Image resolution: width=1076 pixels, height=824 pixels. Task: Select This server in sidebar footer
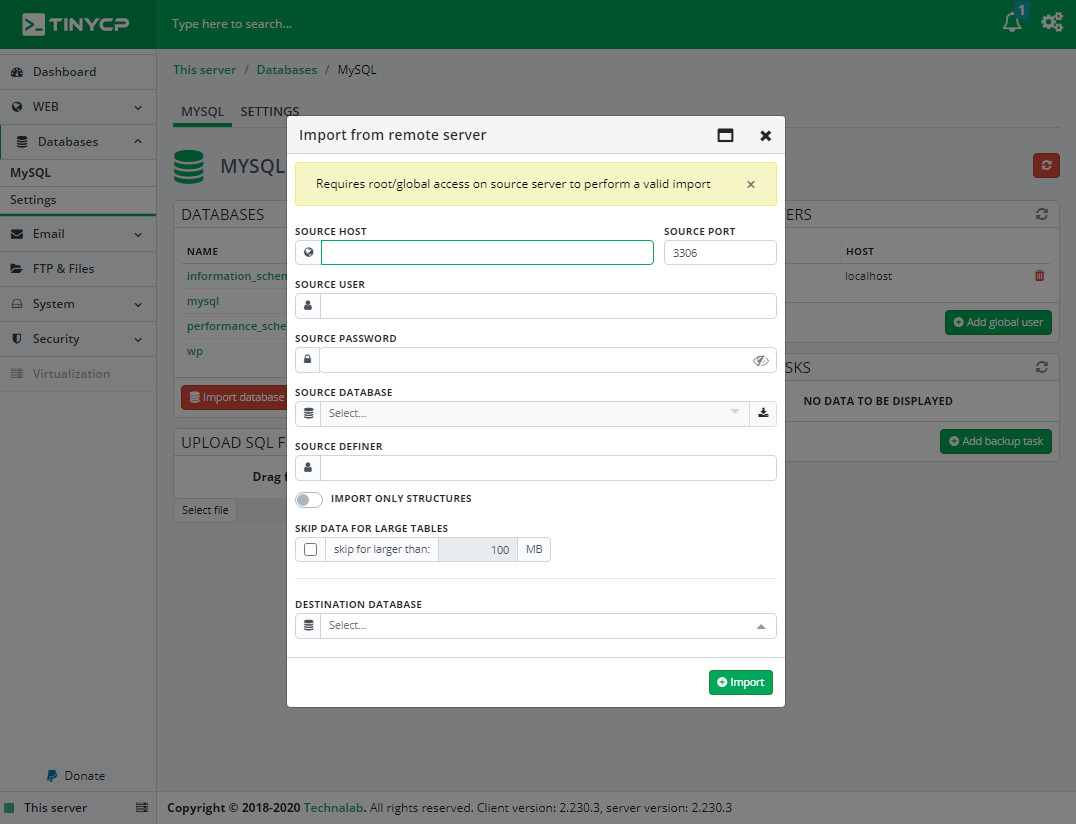point(55,808)
